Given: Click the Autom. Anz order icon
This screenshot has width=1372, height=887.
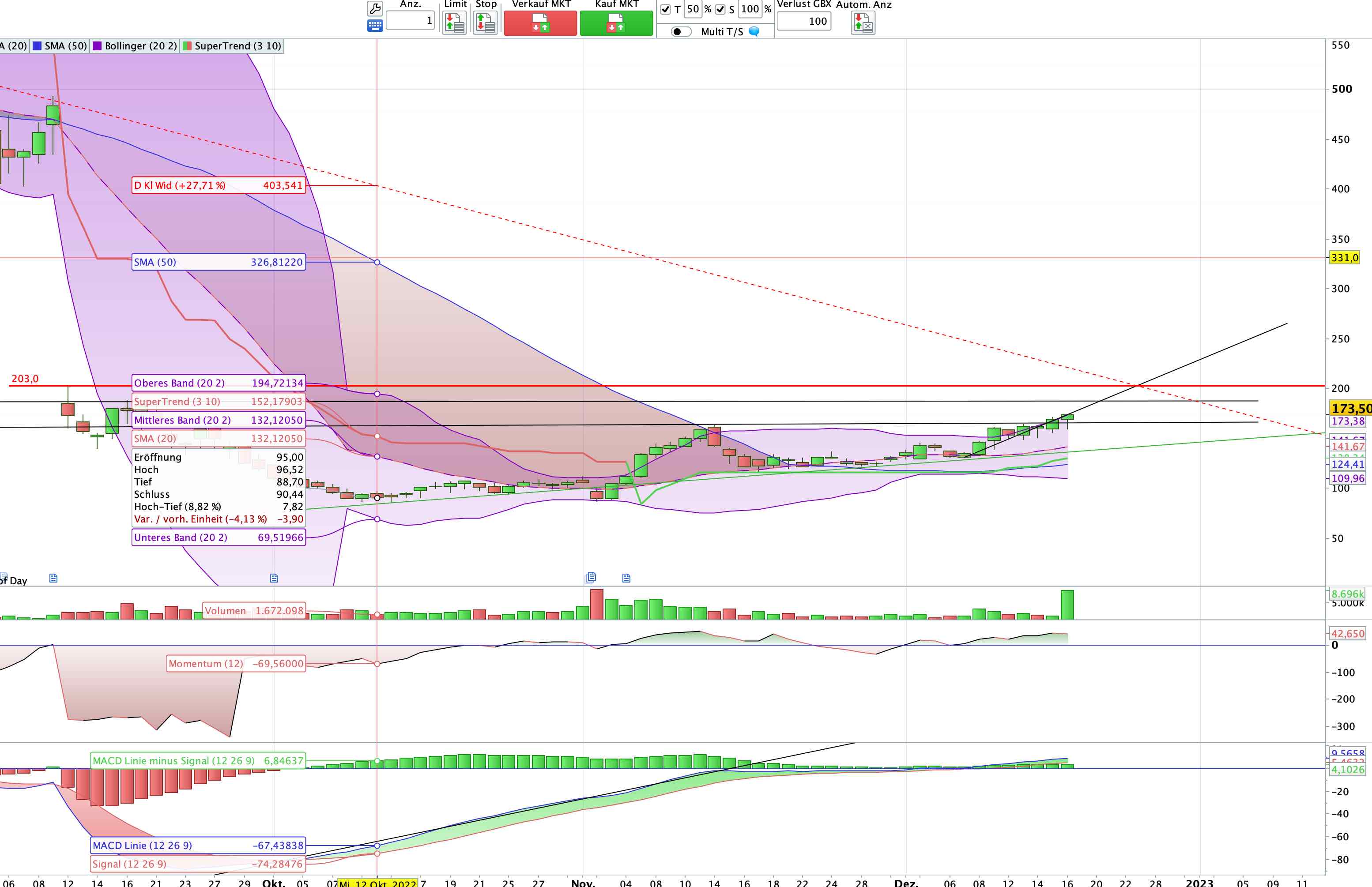Looking at the screenshot, I should coord(863,23).
